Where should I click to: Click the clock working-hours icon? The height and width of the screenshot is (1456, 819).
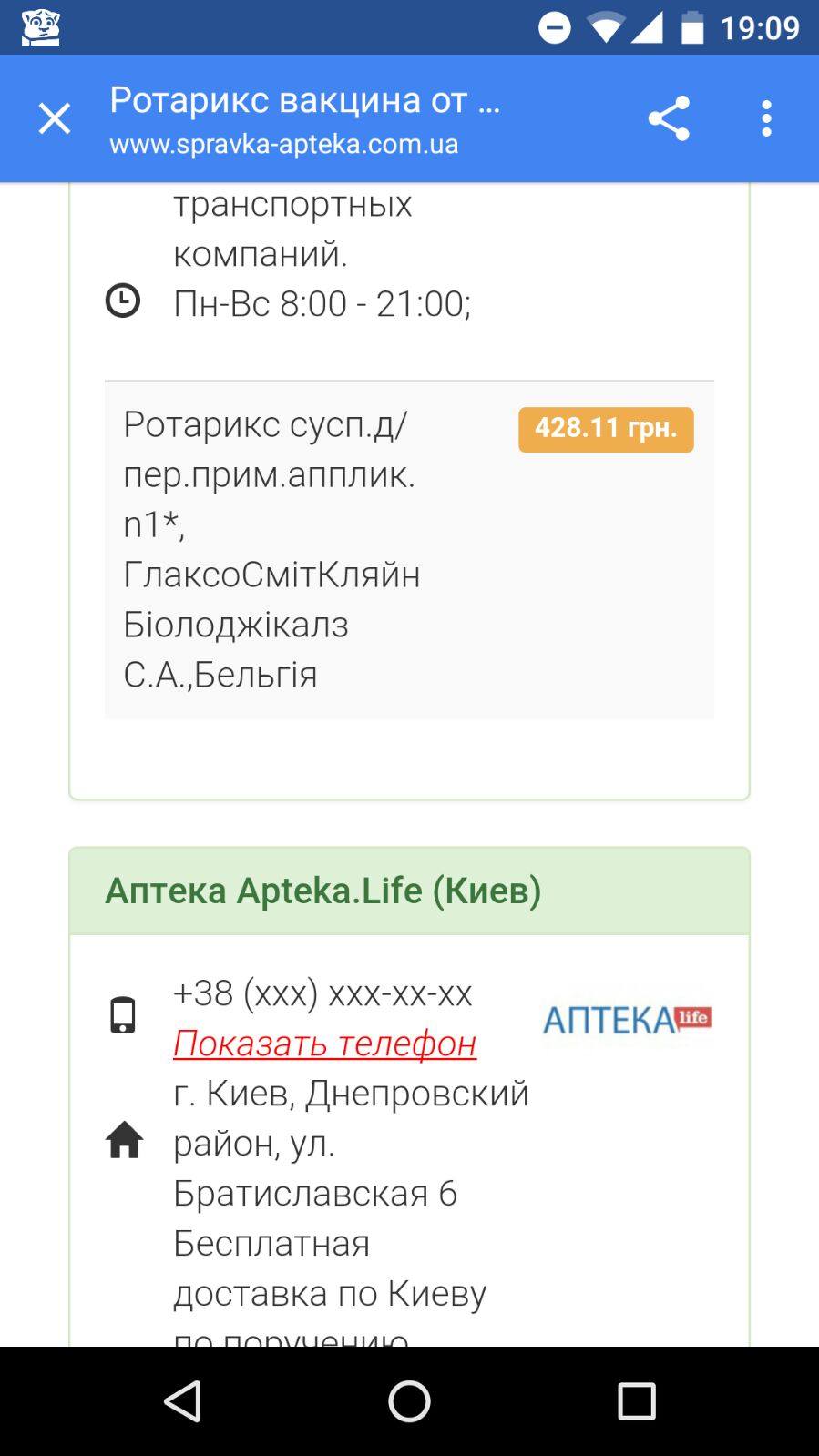pos(123,300)
